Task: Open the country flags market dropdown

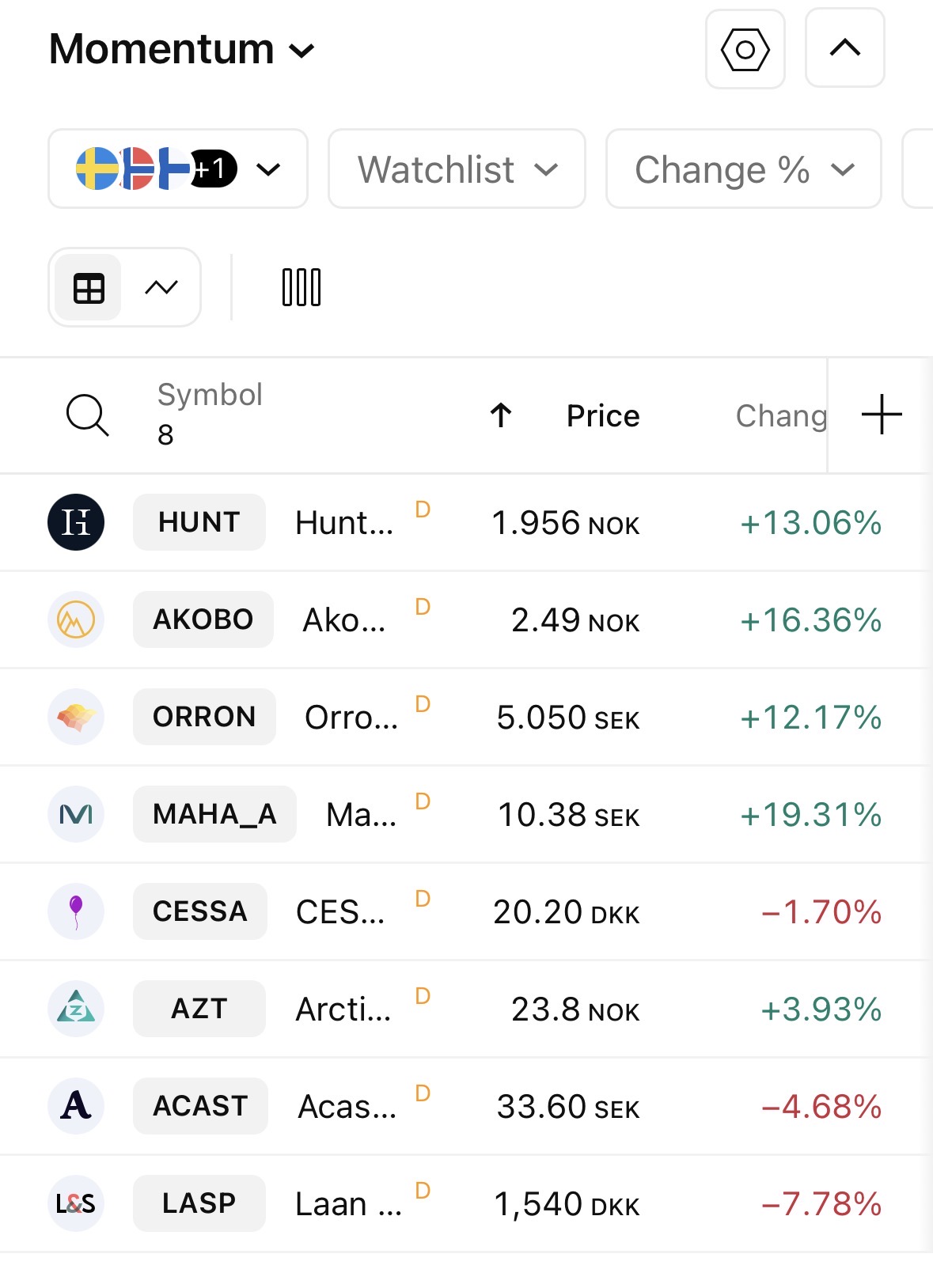Action: [178, 169]
